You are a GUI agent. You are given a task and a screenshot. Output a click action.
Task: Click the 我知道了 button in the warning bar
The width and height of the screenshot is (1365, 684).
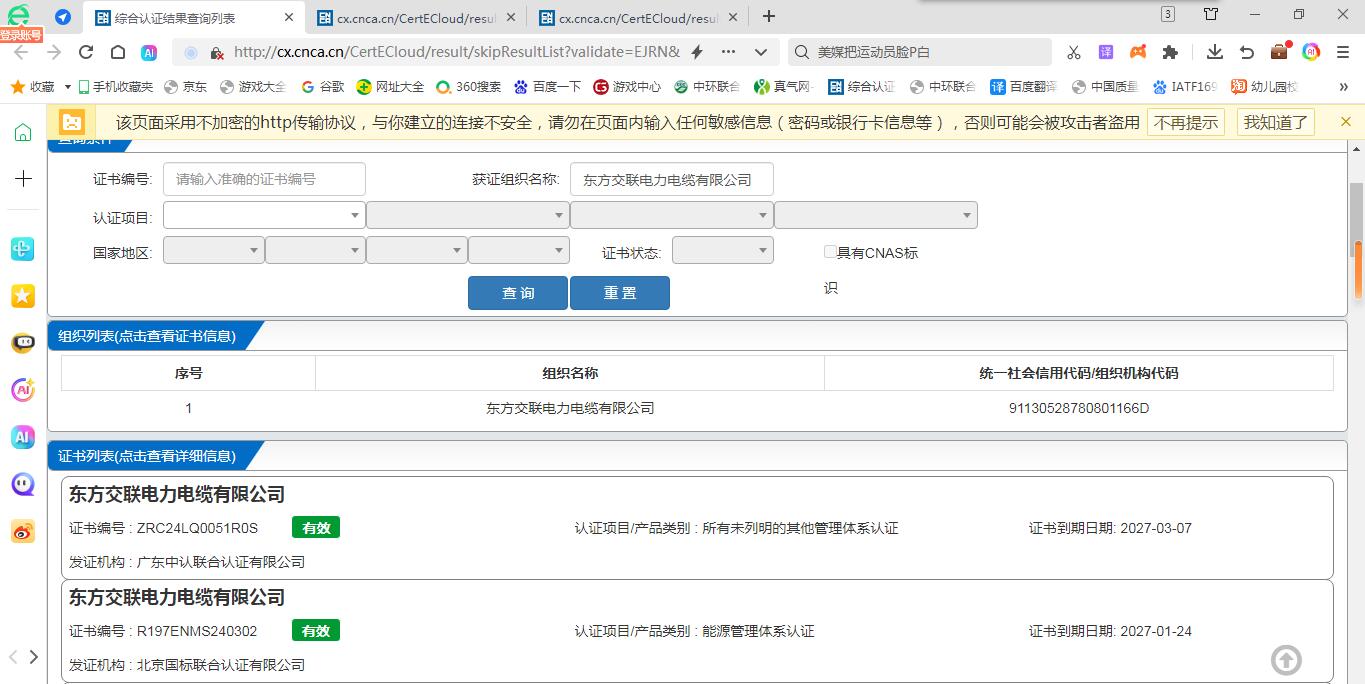coord(1276,122)
